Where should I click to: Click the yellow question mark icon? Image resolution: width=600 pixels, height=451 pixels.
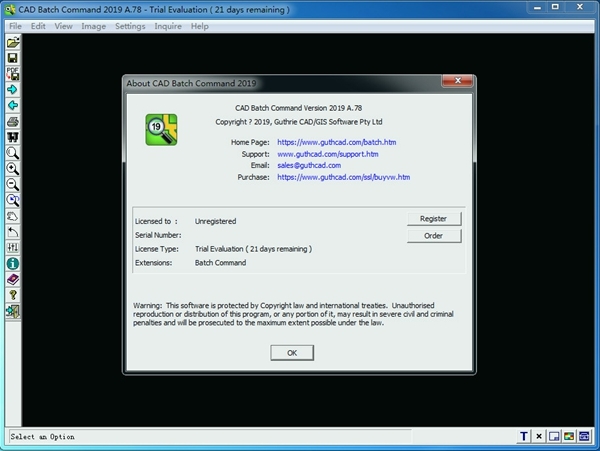point(13,295)
